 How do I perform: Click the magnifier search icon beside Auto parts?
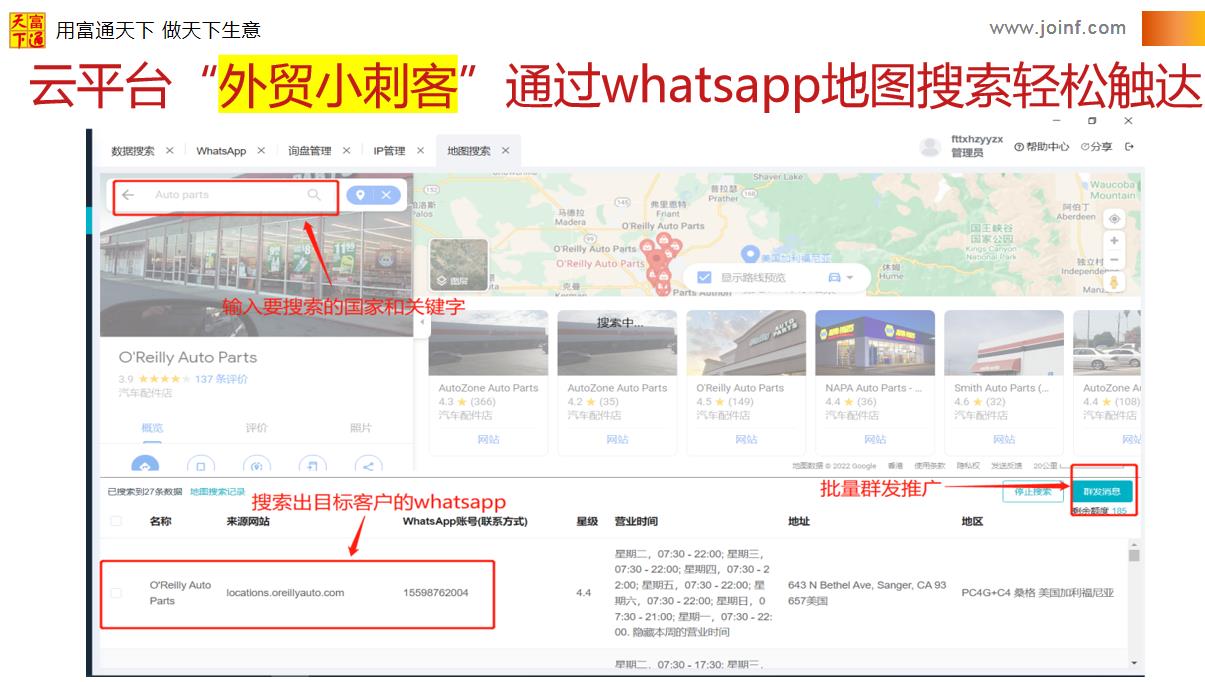pos(314,195)
